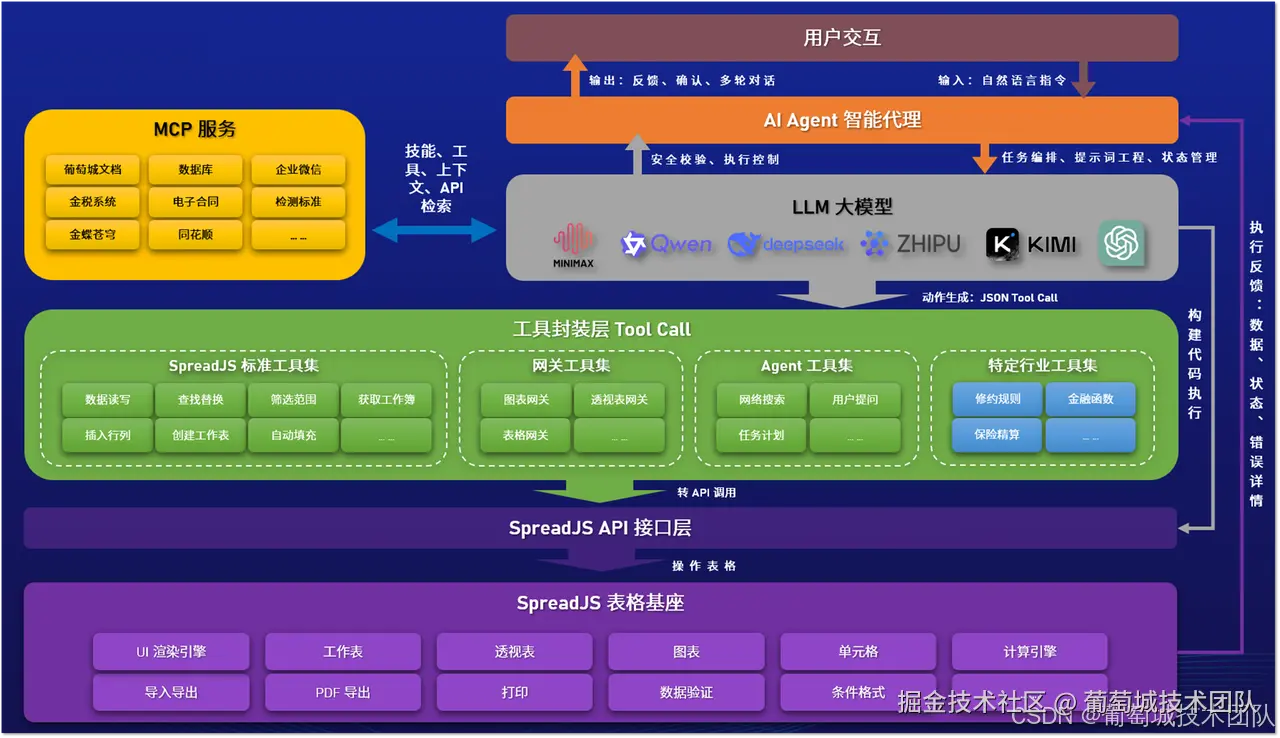Image resolution: width=1280 pixels, height=738 pixels.
Task: Select the vertical 构建代码执行 label
Action: point(1195,363)
